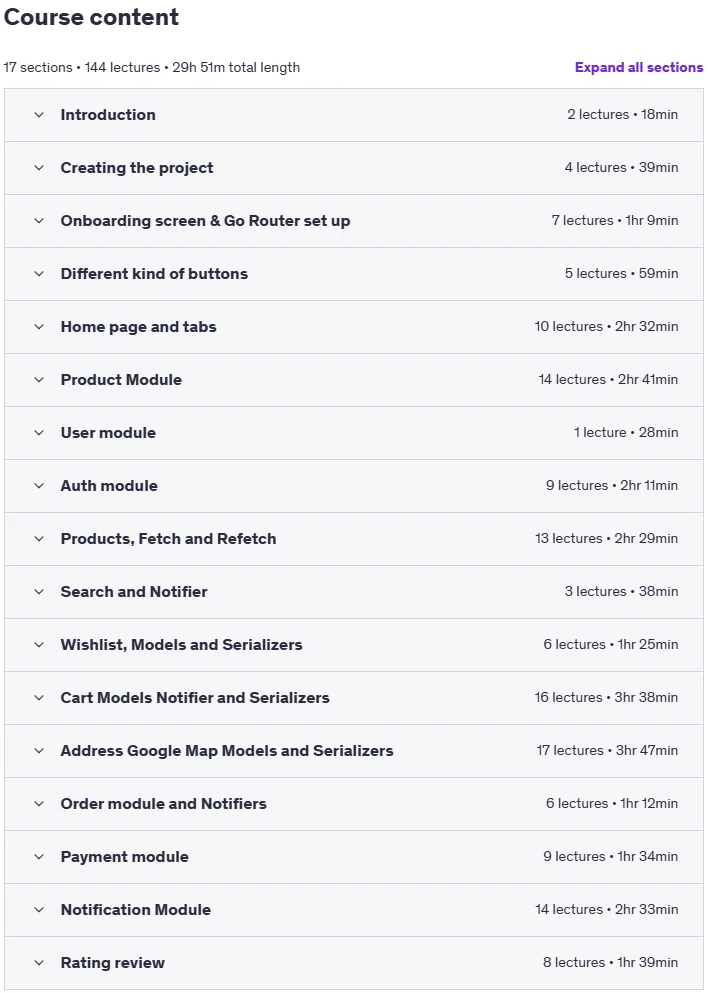Click the Course content heading
The image size is (709, 993).
(x=91, y=17)
